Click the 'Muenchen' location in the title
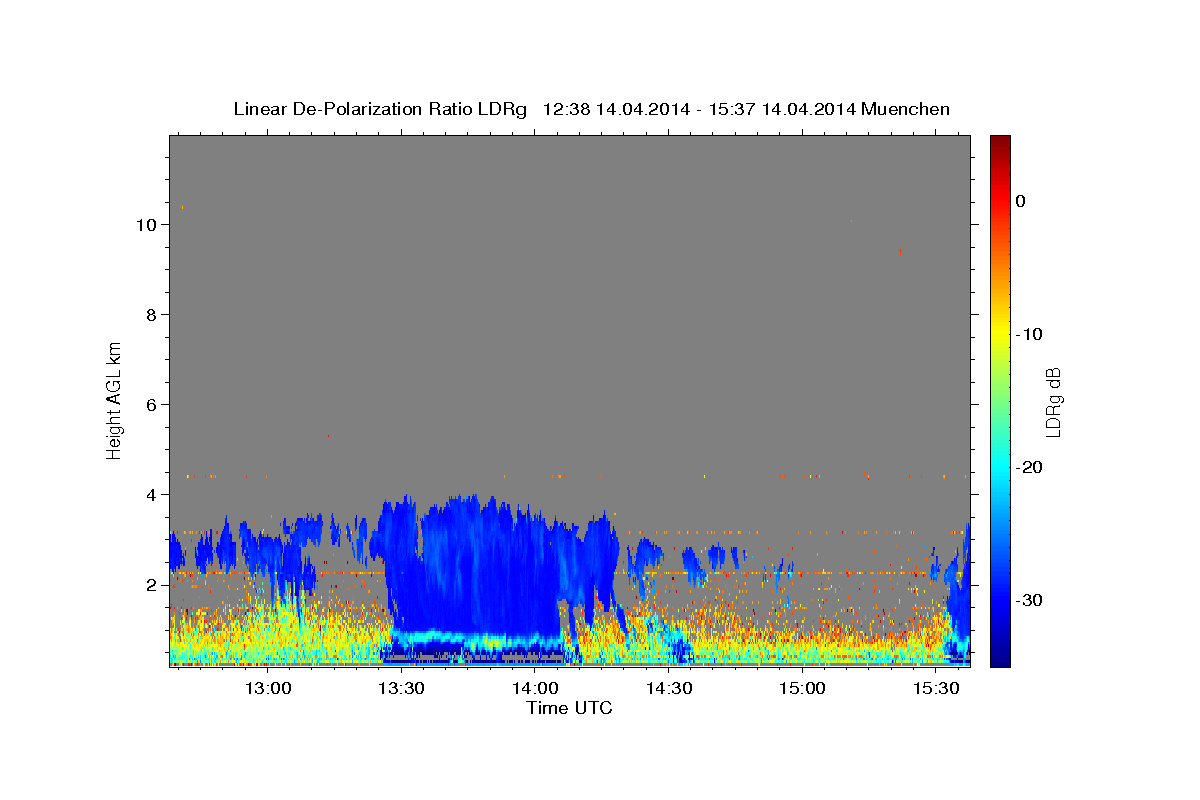The height and width of the screenshot is (800, 1200). tap(906, 109)
